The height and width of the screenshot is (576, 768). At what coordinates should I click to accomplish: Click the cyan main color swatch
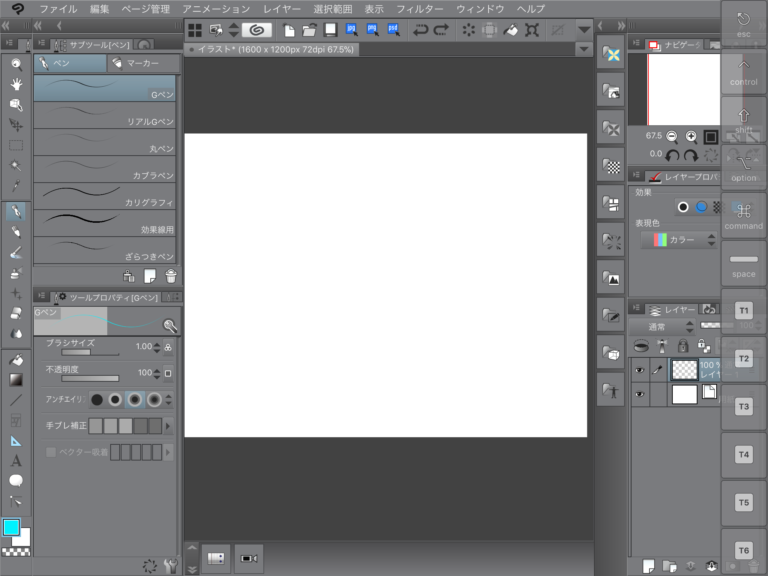[12, 527]
